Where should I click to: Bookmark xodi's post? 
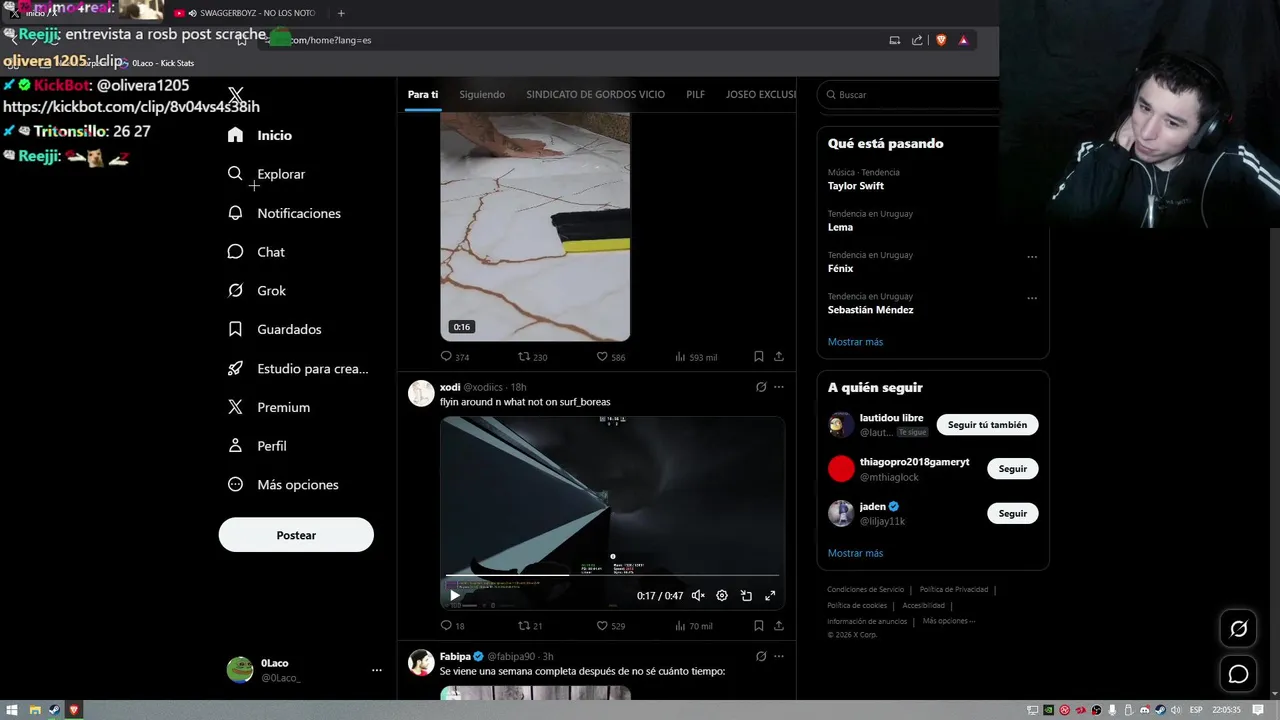click(759, 626)
